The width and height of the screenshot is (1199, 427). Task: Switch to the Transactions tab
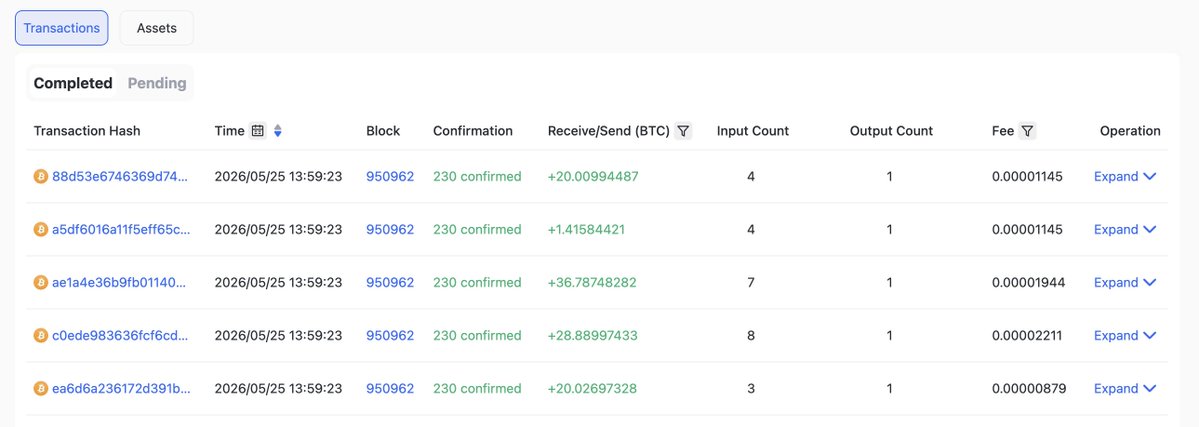[x=62, y=28]
